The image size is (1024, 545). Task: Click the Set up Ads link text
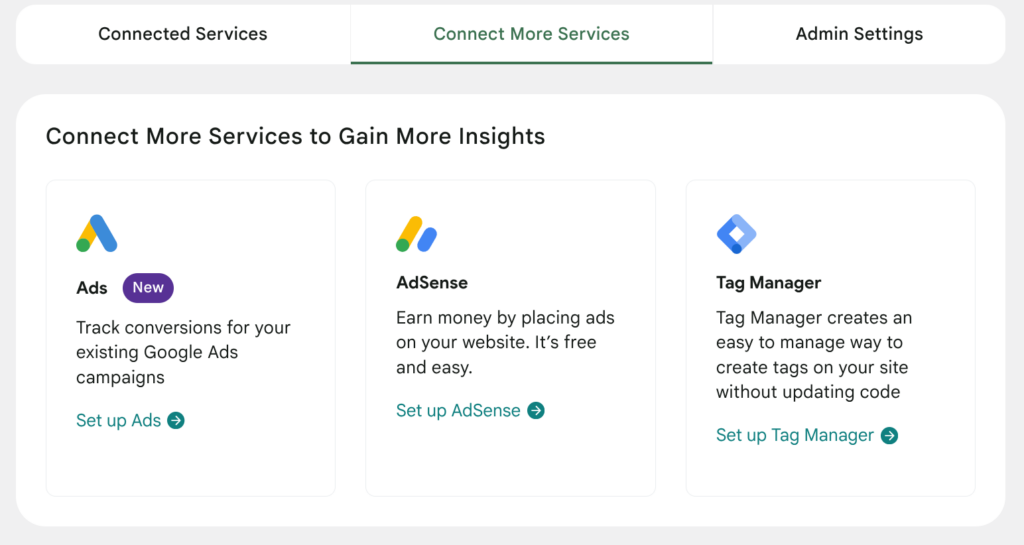click(x=119, y=420)
